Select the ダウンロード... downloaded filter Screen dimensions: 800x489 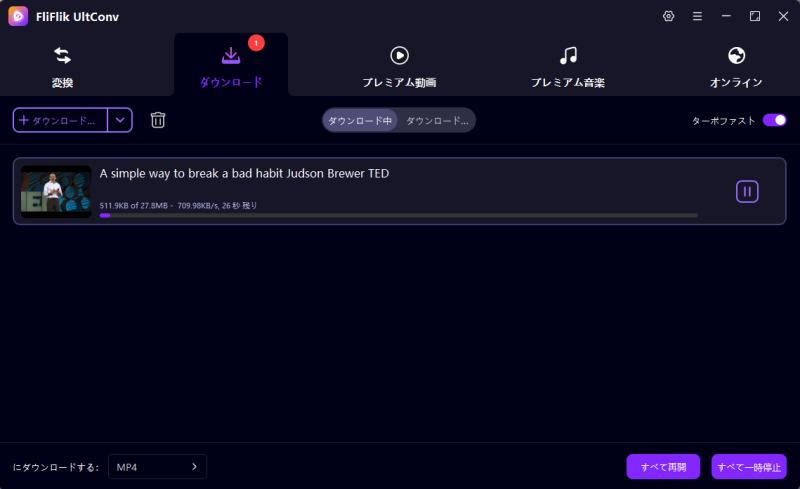[x=437, y=121]
